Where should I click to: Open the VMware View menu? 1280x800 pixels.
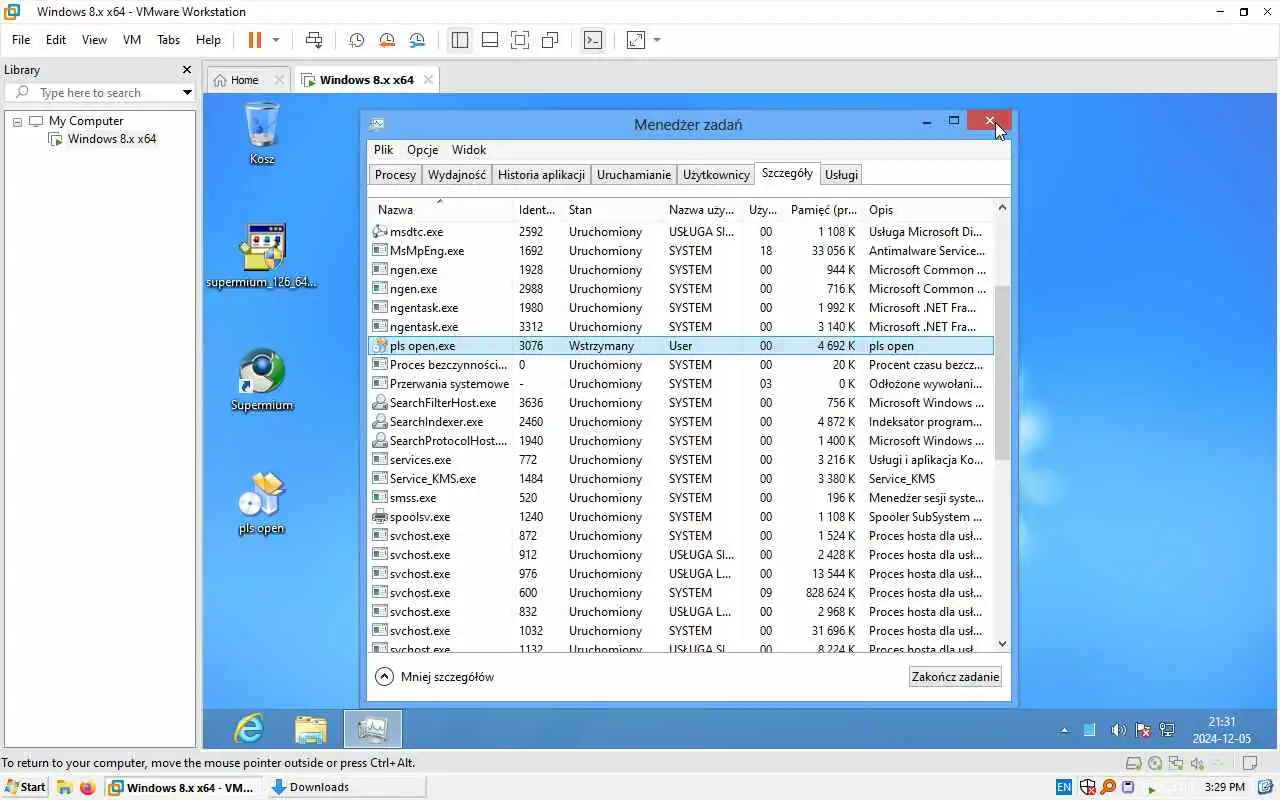pos(94,40)
